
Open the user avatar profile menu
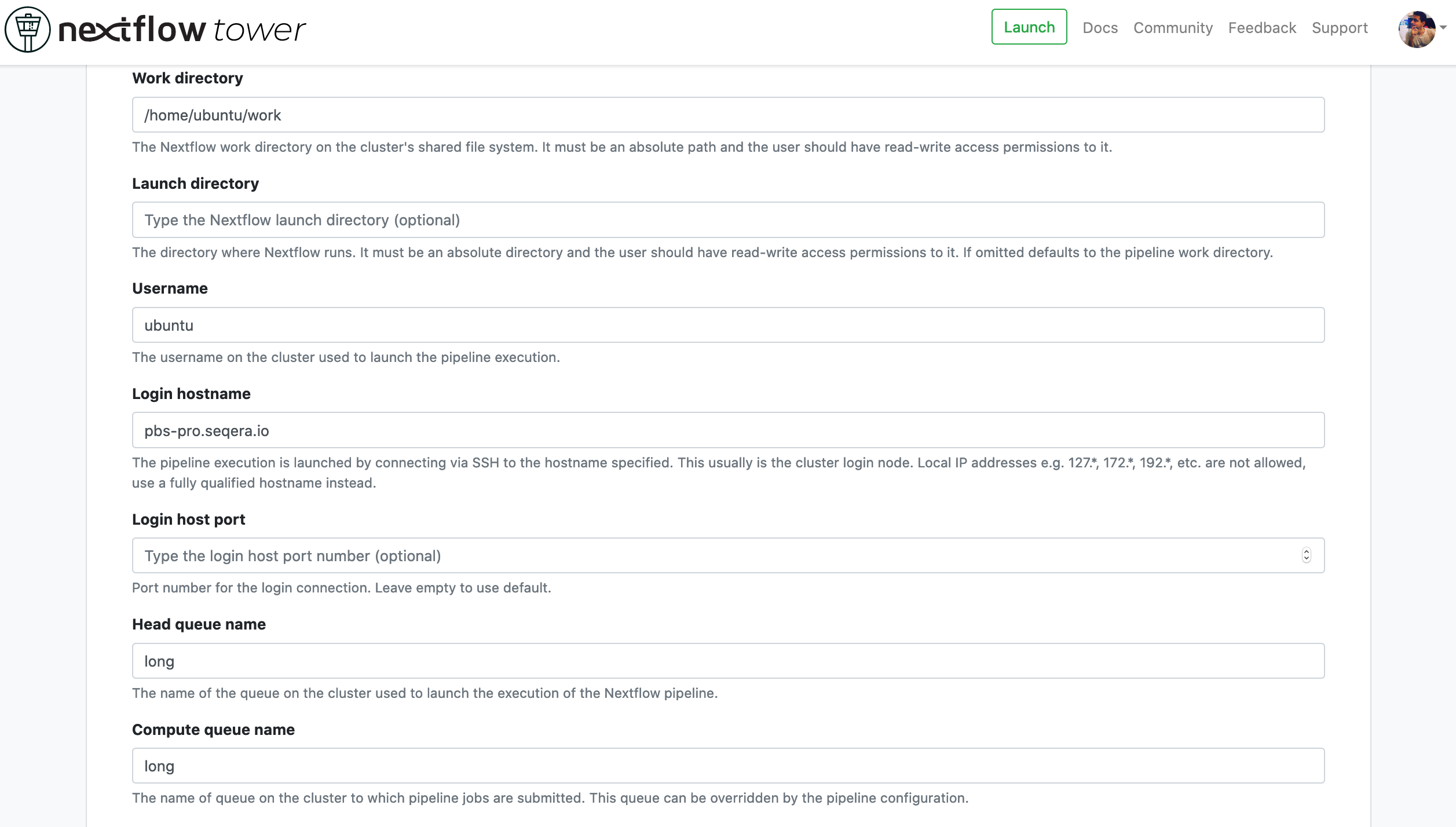(x=1421, y=29)
